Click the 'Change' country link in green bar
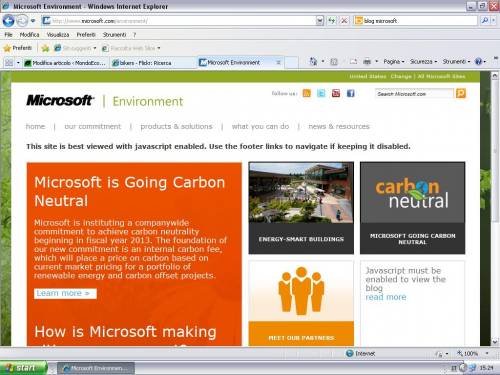 click(x=401, y=76)
